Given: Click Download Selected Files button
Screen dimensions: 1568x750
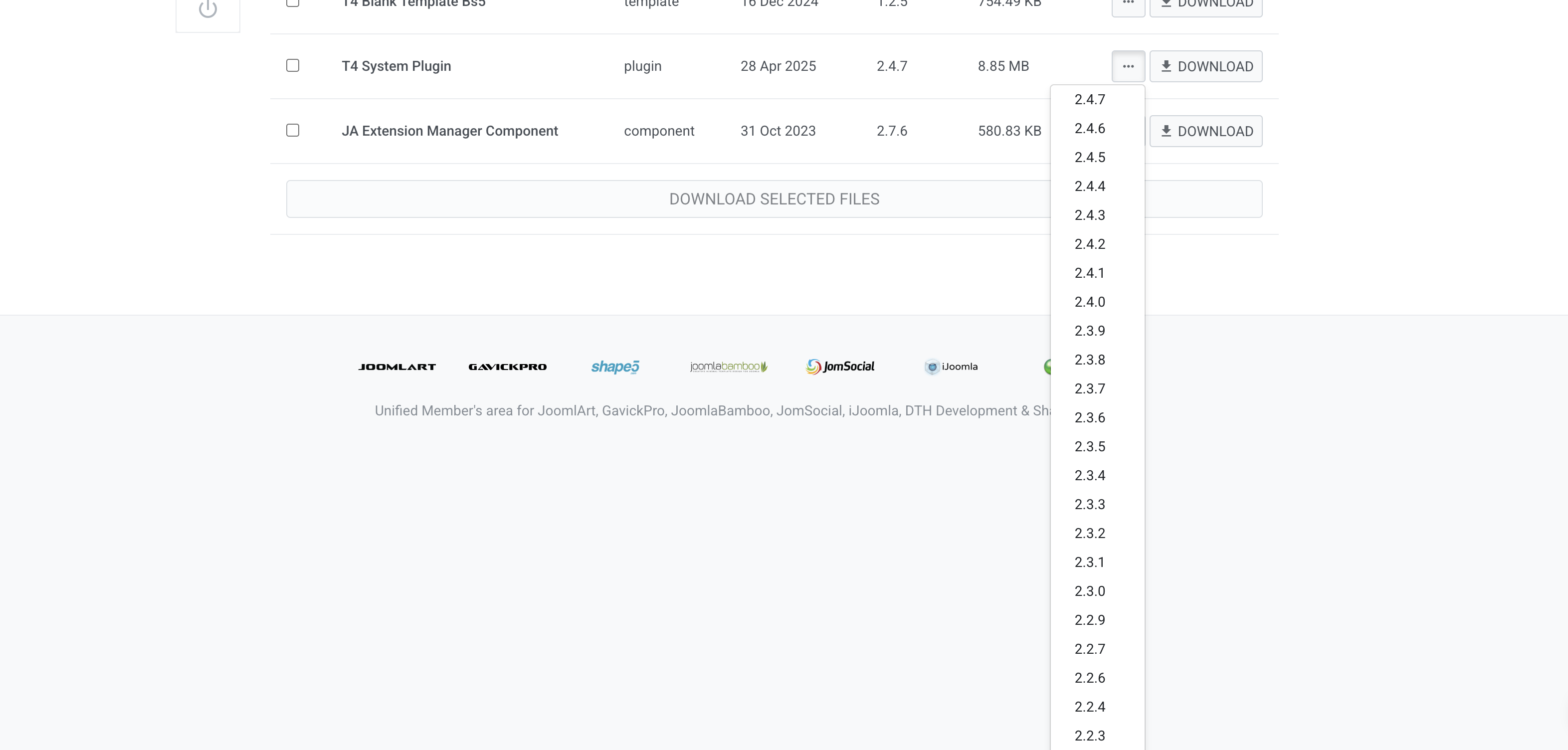Looking at the screenshot, I should click(774, 199).
